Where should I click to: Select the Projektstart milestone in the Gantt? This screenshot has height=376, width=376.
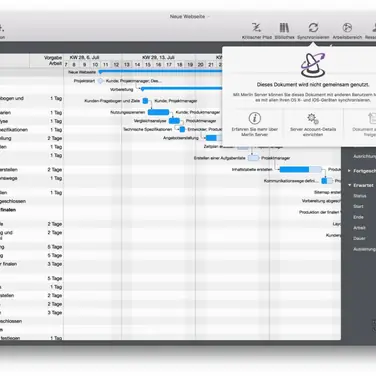100,81
